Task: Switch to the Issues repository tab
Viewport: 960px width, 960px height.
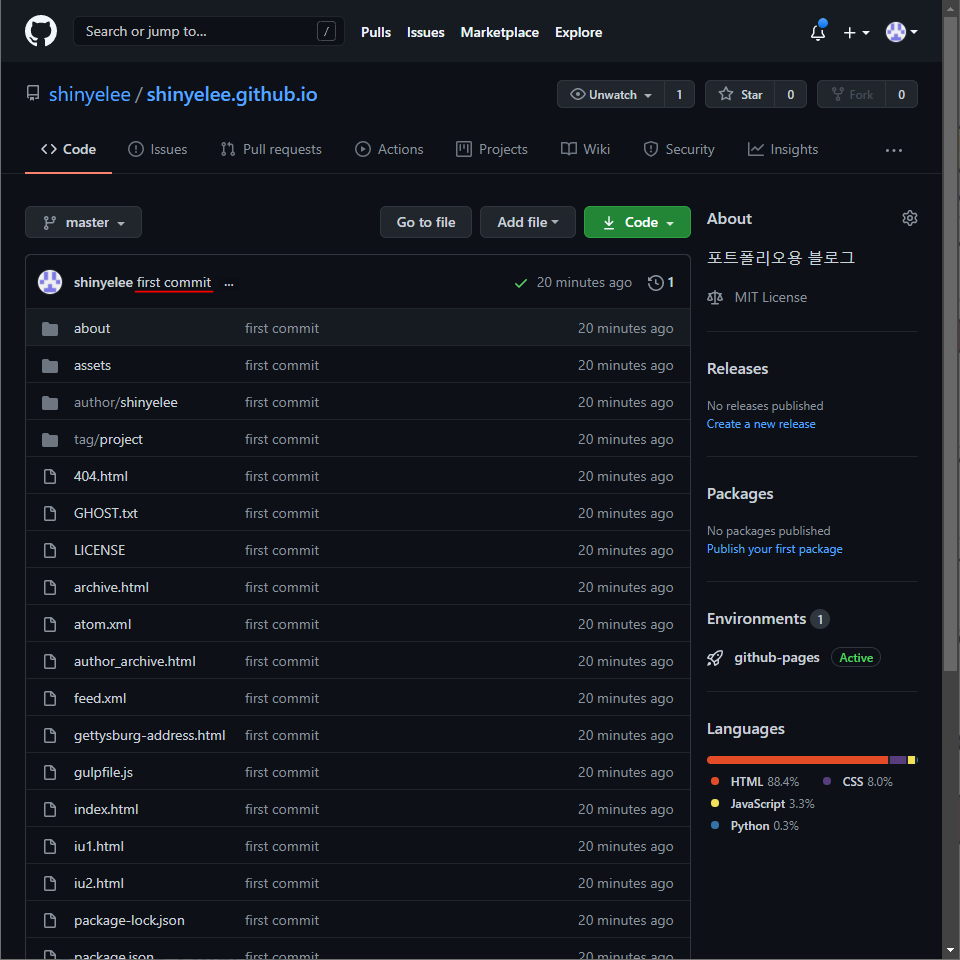Action: coord(157,149)
